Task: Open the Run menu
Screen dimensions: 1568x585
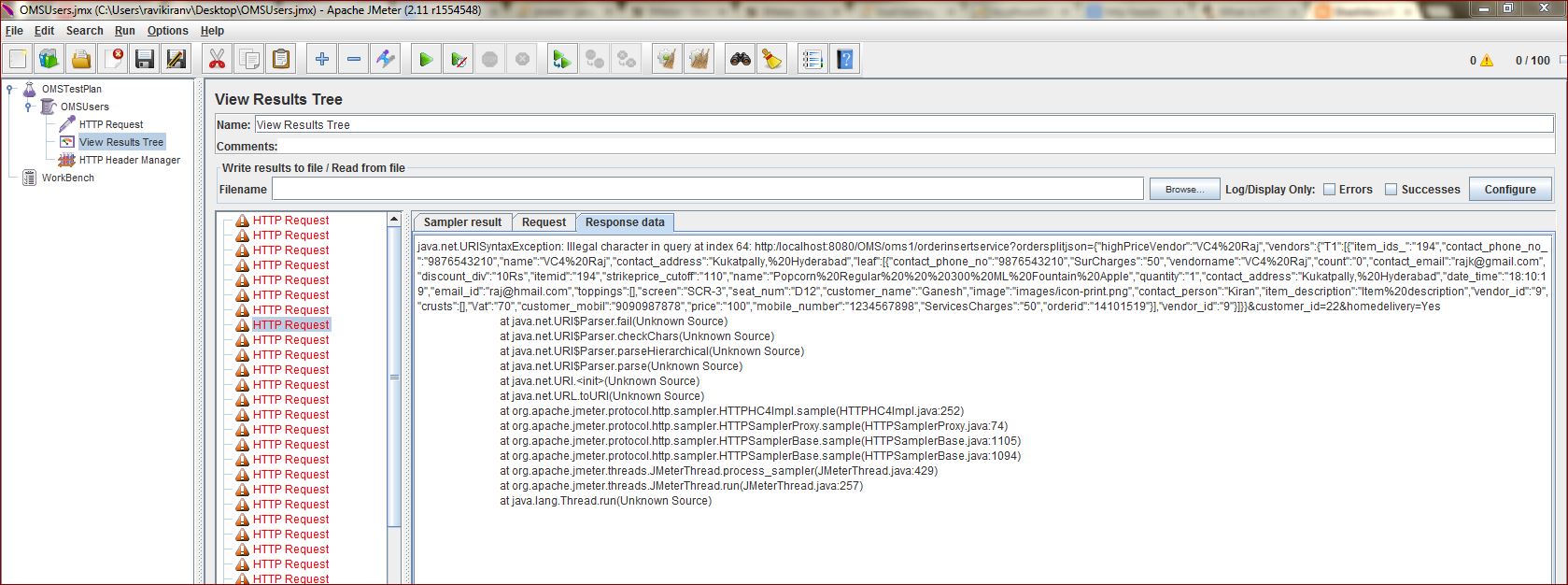Action: [125, 31]
